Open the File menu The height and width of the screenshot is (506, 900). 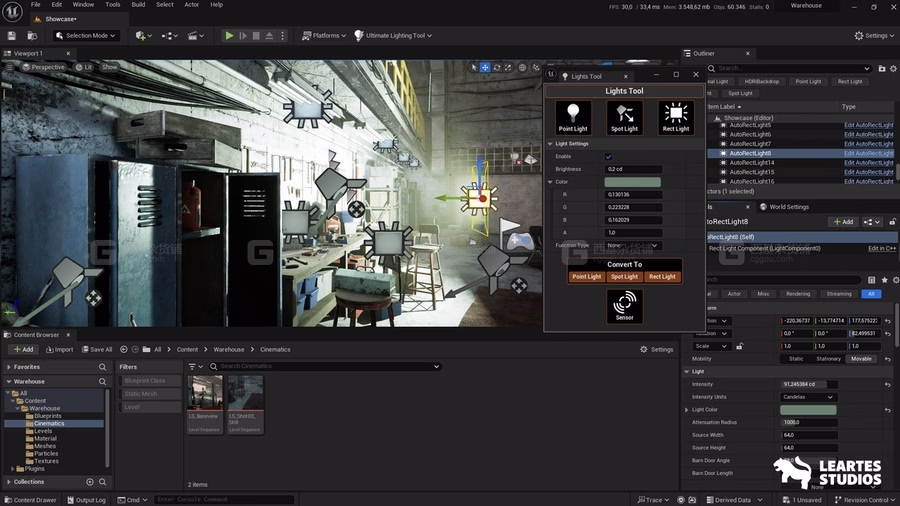(36, 5)
